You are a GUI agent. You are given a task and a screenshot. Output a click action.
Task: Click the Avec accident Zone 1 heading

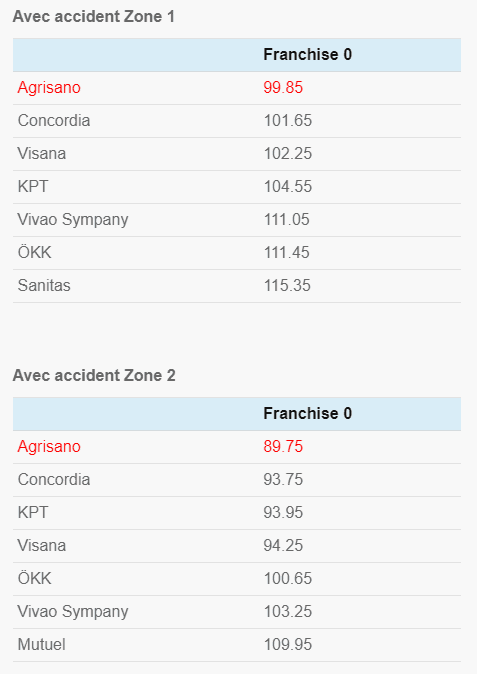94,17
